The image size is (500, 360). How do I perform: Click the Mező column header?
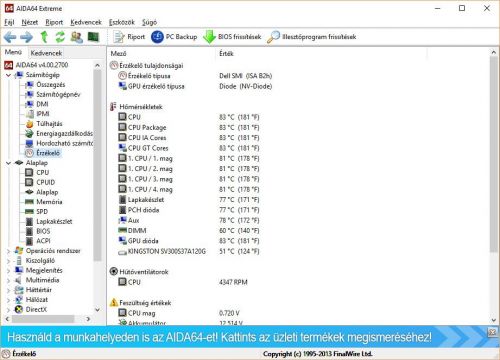click(118, 54)
